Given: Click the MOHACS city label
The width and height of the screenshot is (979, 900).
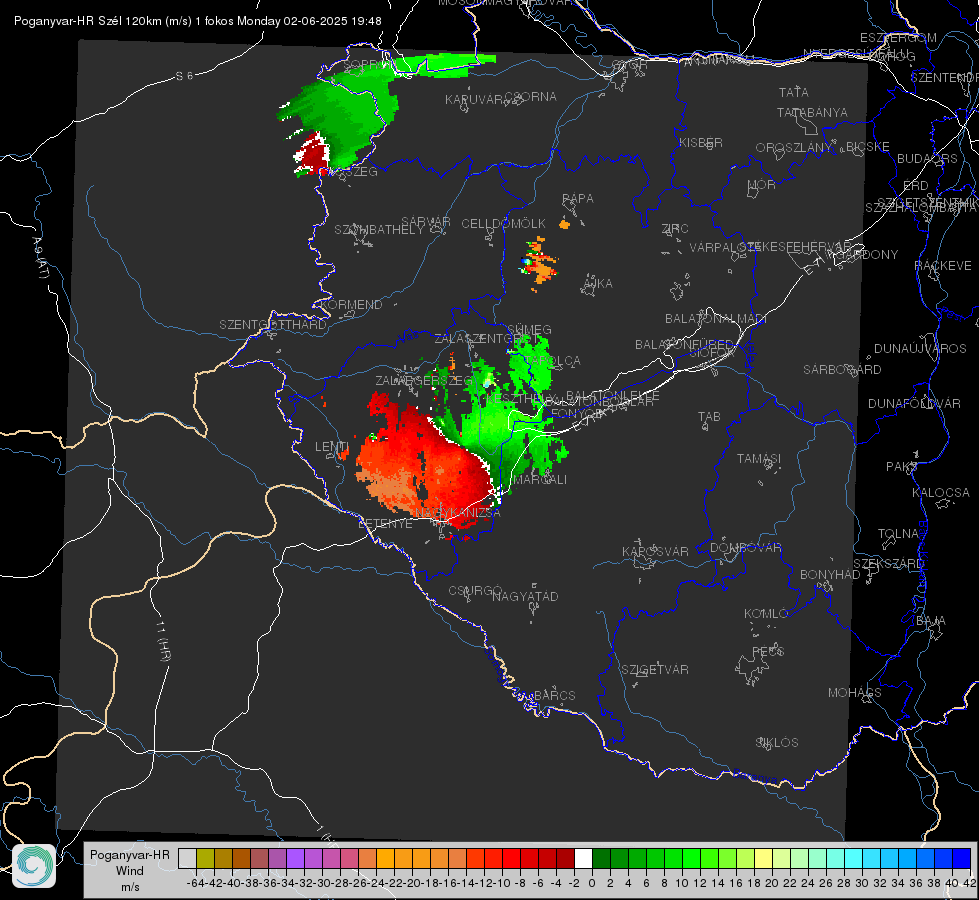Looking at the screenshot, I should click(855, 693).
